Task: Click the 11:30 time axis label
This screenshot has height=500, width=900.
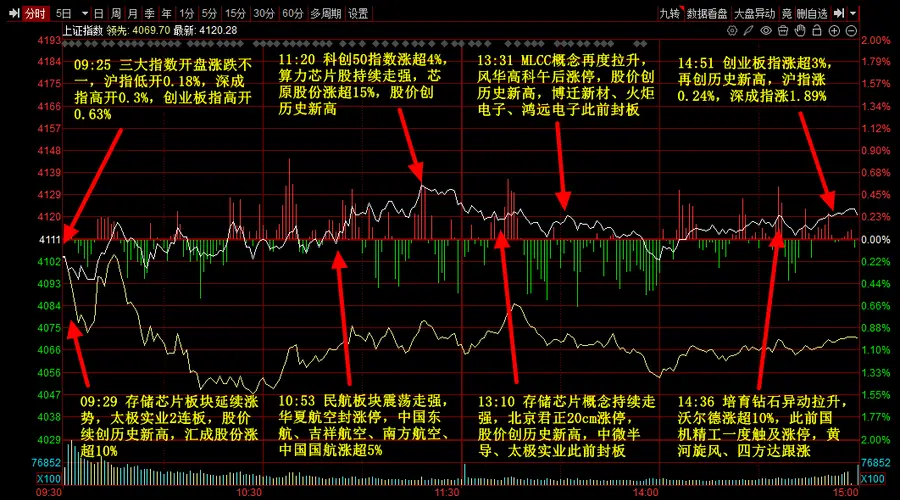Action: tap(447, 493)
